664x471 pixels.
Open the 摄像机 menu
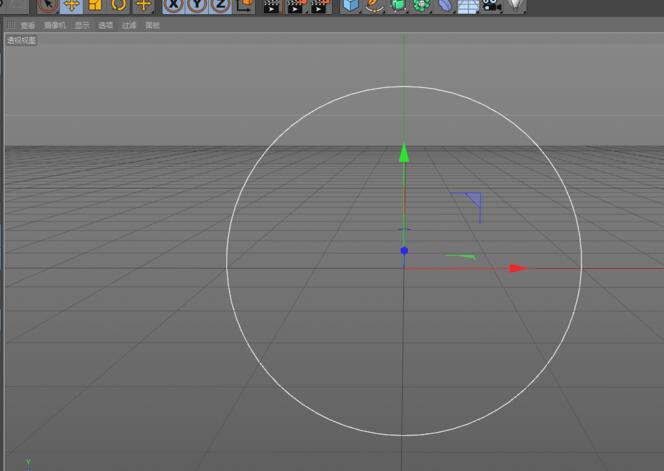pyautogui.click(x=54, y=25)
